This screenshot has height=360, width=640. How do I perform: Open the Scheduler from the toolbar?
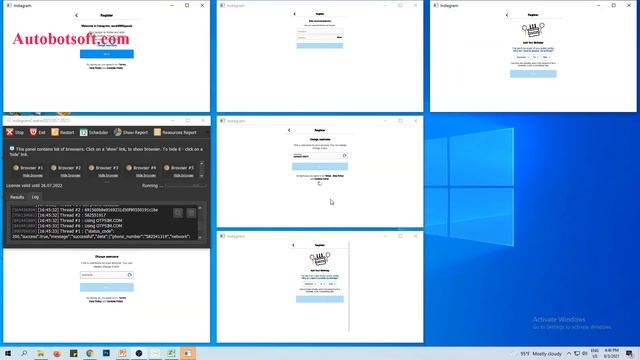point(94,132)
